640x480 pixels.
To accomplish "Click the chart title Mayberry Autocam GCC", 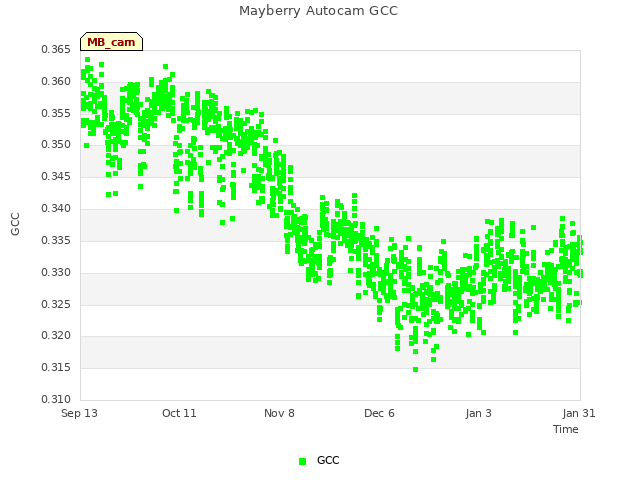I will 318,11.
